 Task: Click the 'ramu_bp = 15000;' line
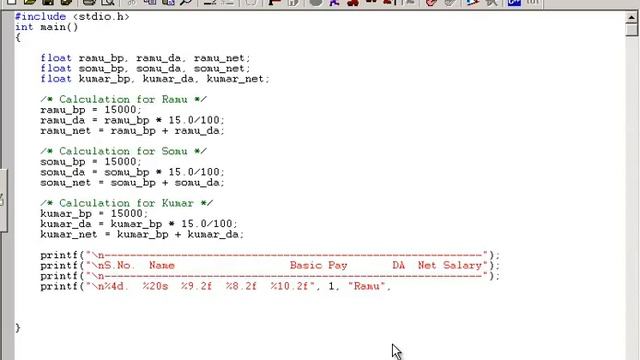coord(91,110)
